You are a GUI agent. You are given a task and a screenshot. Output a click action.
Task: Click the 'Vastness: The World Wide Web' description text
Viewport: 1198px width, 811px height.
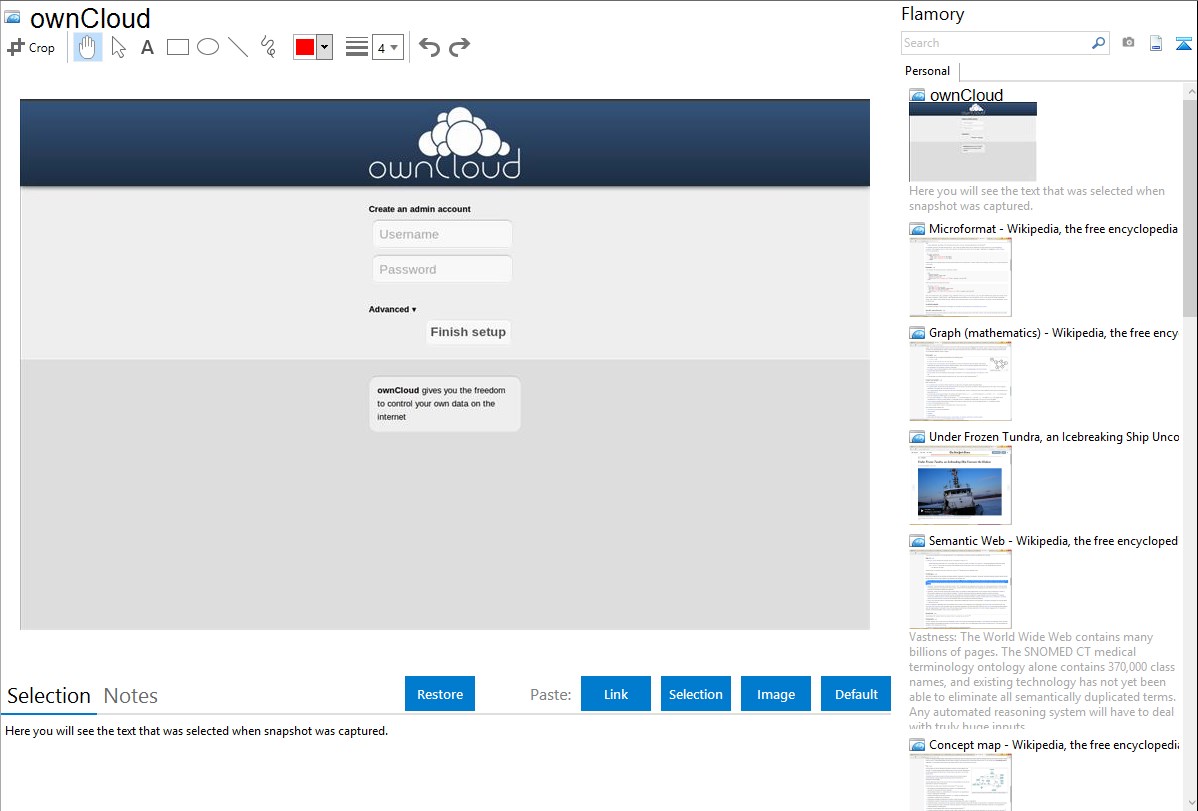pos(1041,681)
